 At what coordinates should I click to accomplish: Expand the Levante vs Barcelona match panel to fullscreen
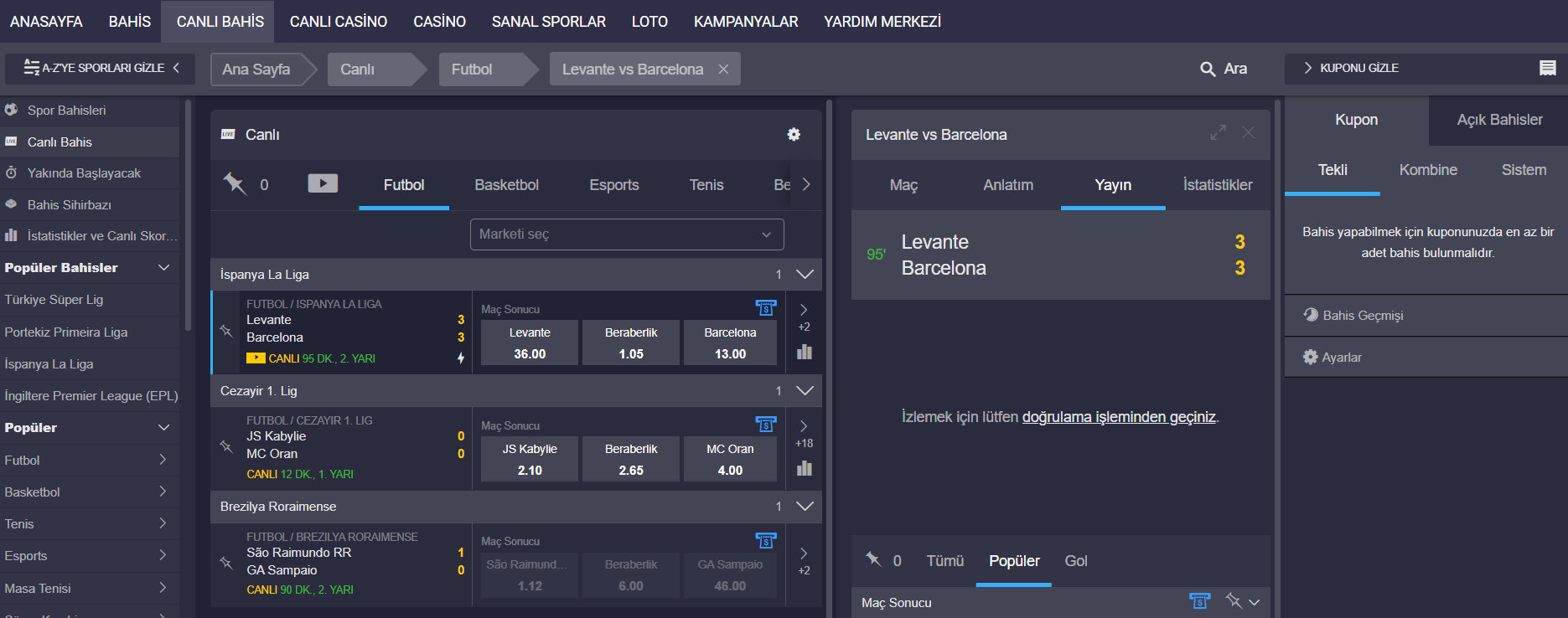point(1218,132)
